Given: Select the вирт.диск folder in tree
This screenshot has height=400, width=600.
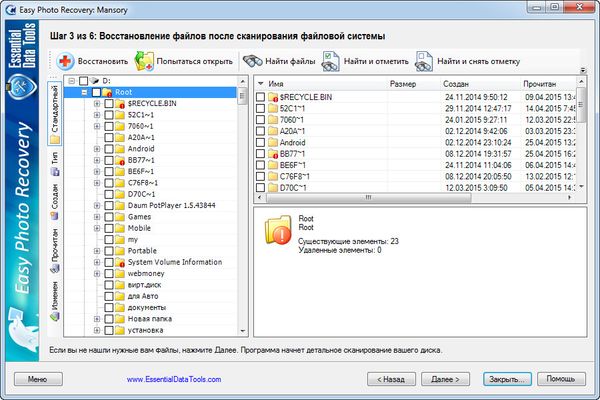Looking at the screenshot, I should (x=144, y=285).
